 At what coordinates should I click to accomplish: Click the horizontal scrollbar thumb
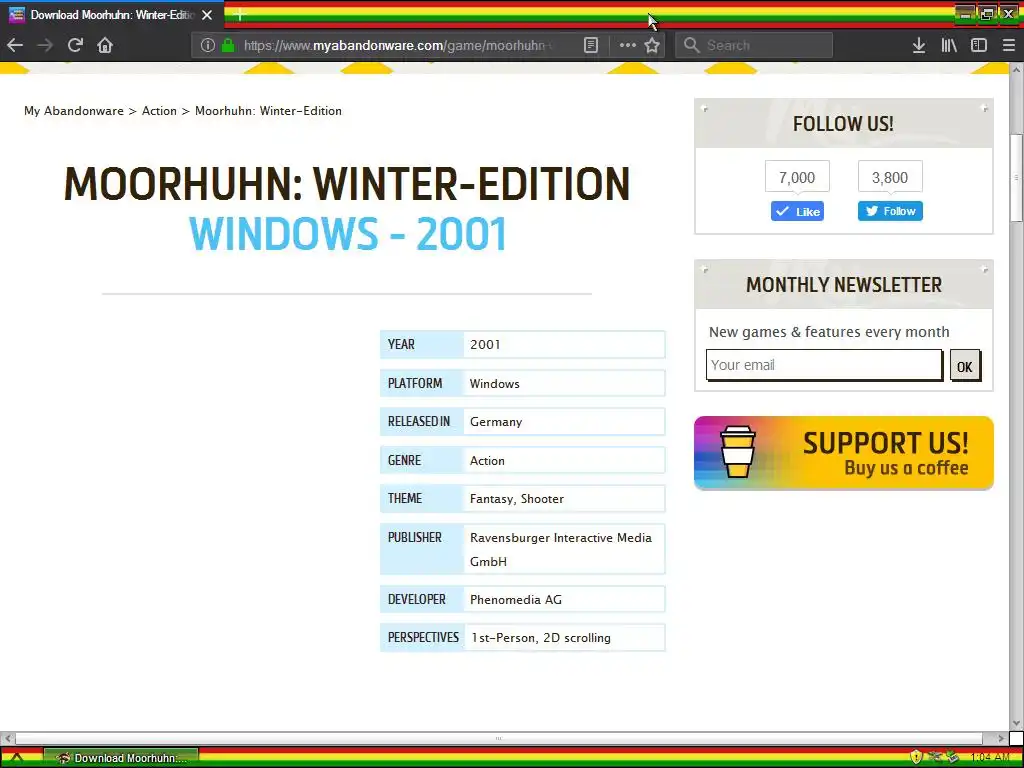[499, 739]
